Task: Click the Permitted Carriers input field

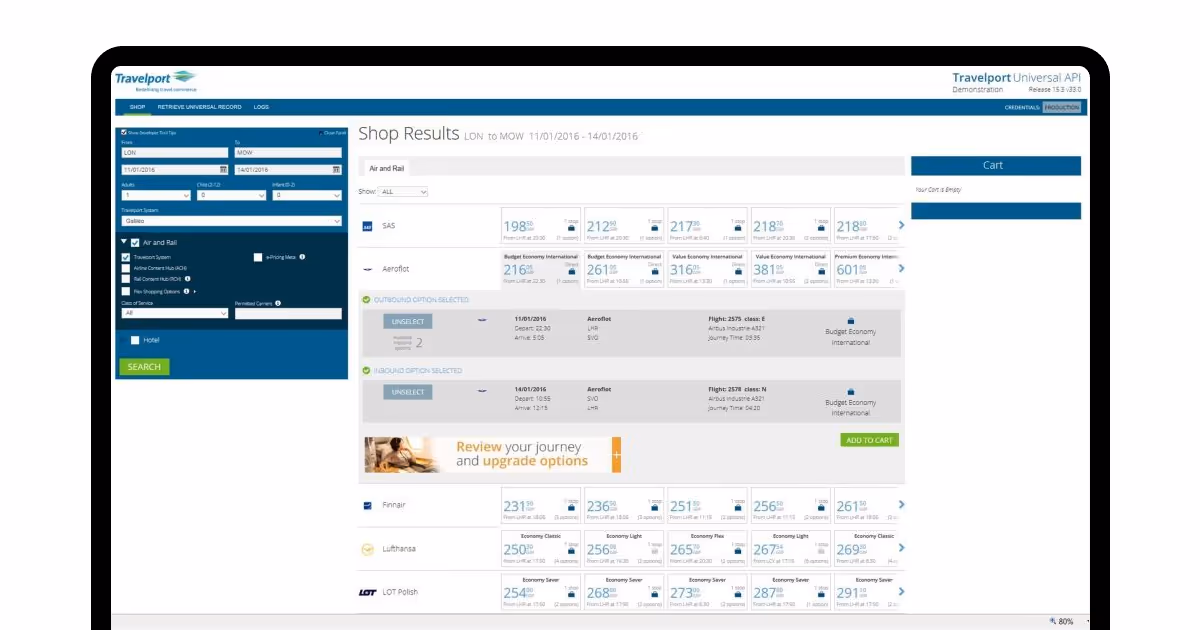Action: (x=288, y=313)
